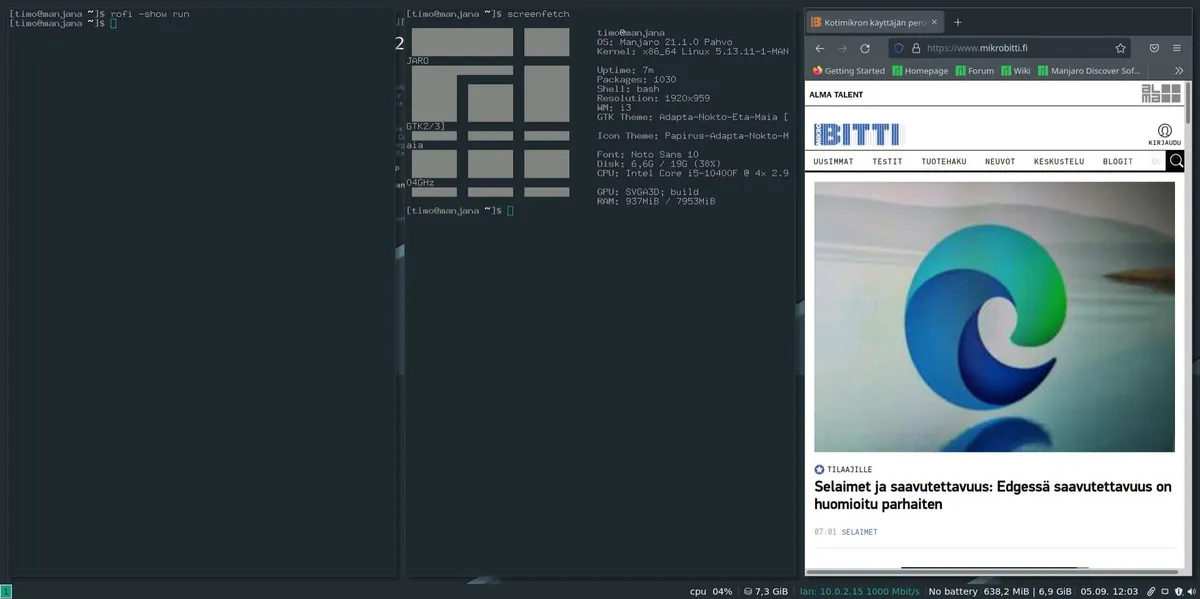1200x599 pixels.
Task: Click the Firefox back arrow button
Action: (820, 48)
